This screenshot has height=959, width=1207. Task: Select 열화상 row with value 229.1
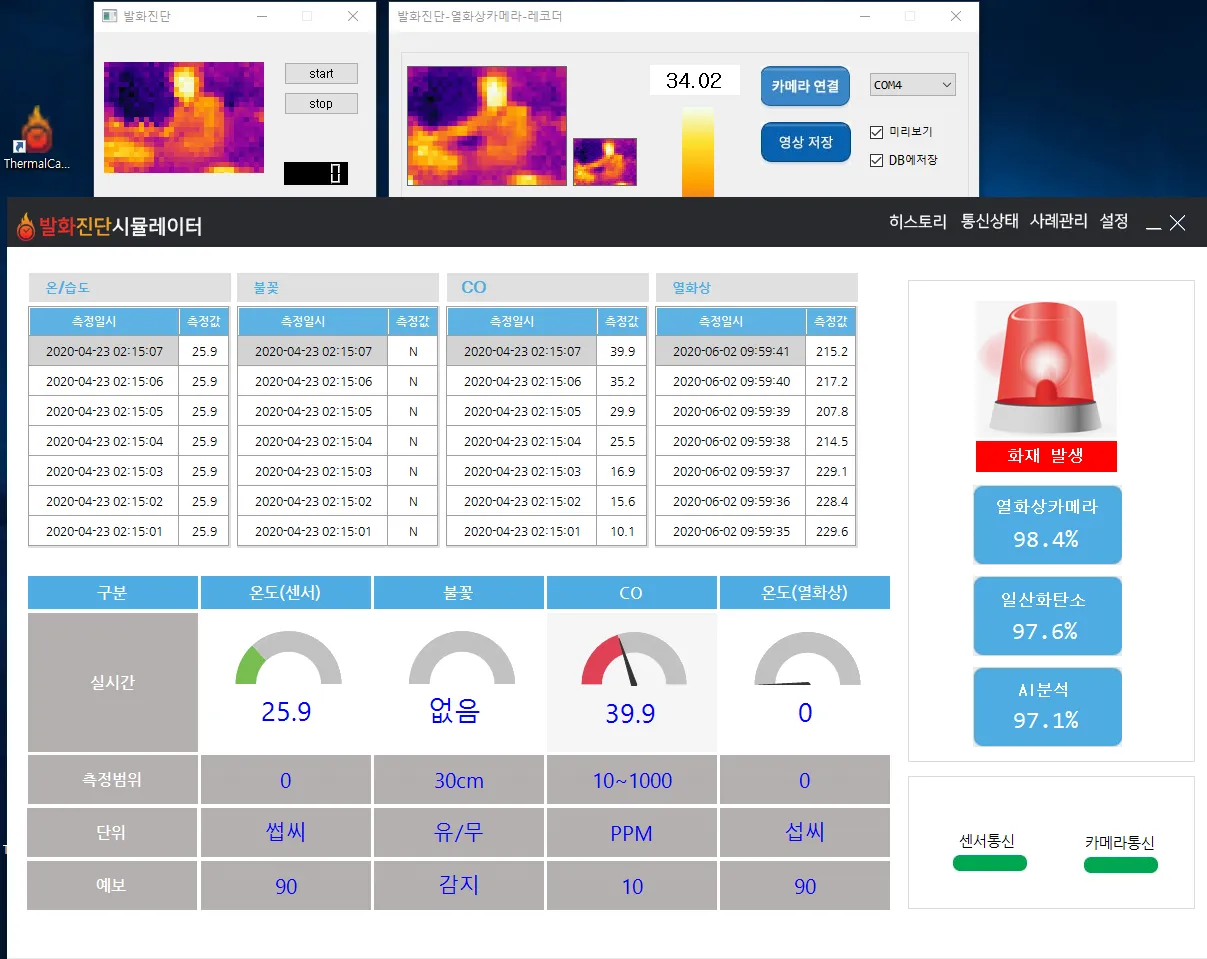(x=756, y=472)
